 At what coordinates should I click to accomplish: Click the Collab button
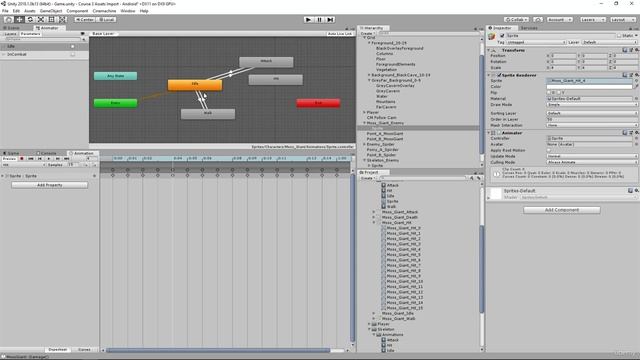[516, 20]
